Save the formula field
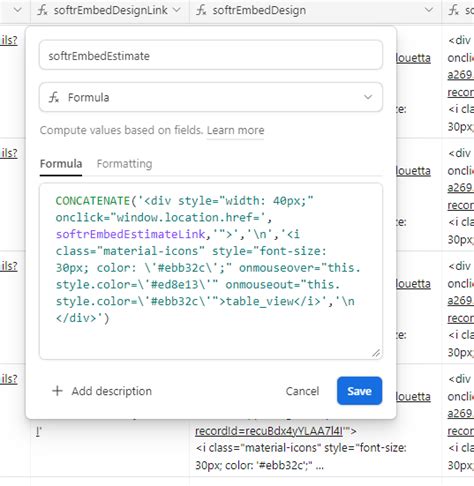474x486 pixels. click(x=359, y=391)
